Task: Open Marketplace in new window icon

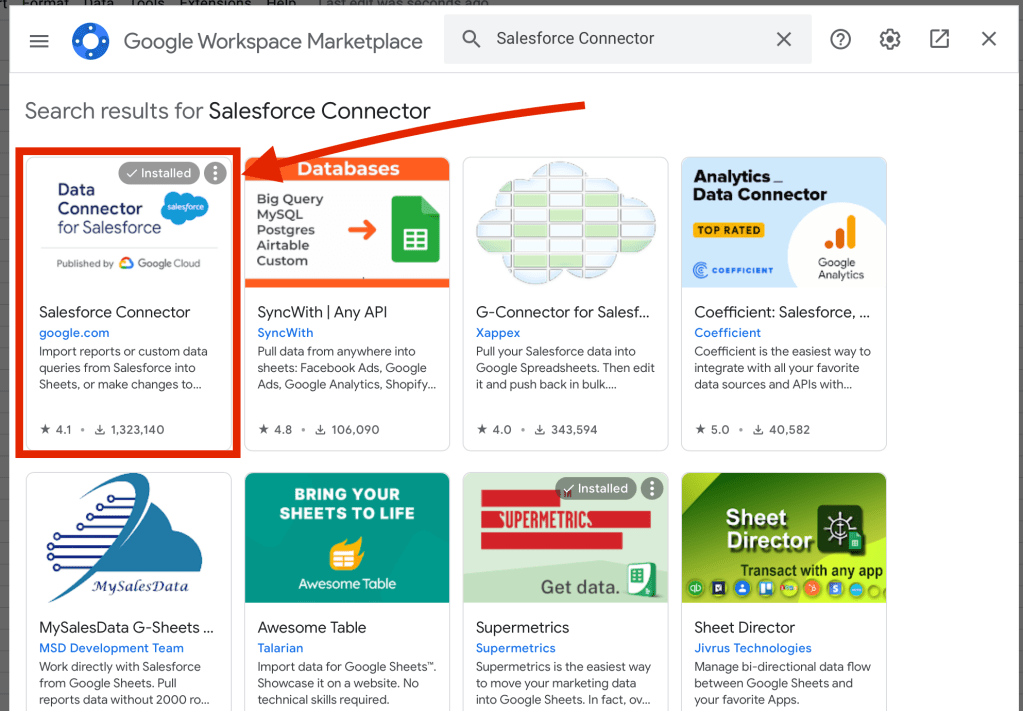Action: pos(939,39)
